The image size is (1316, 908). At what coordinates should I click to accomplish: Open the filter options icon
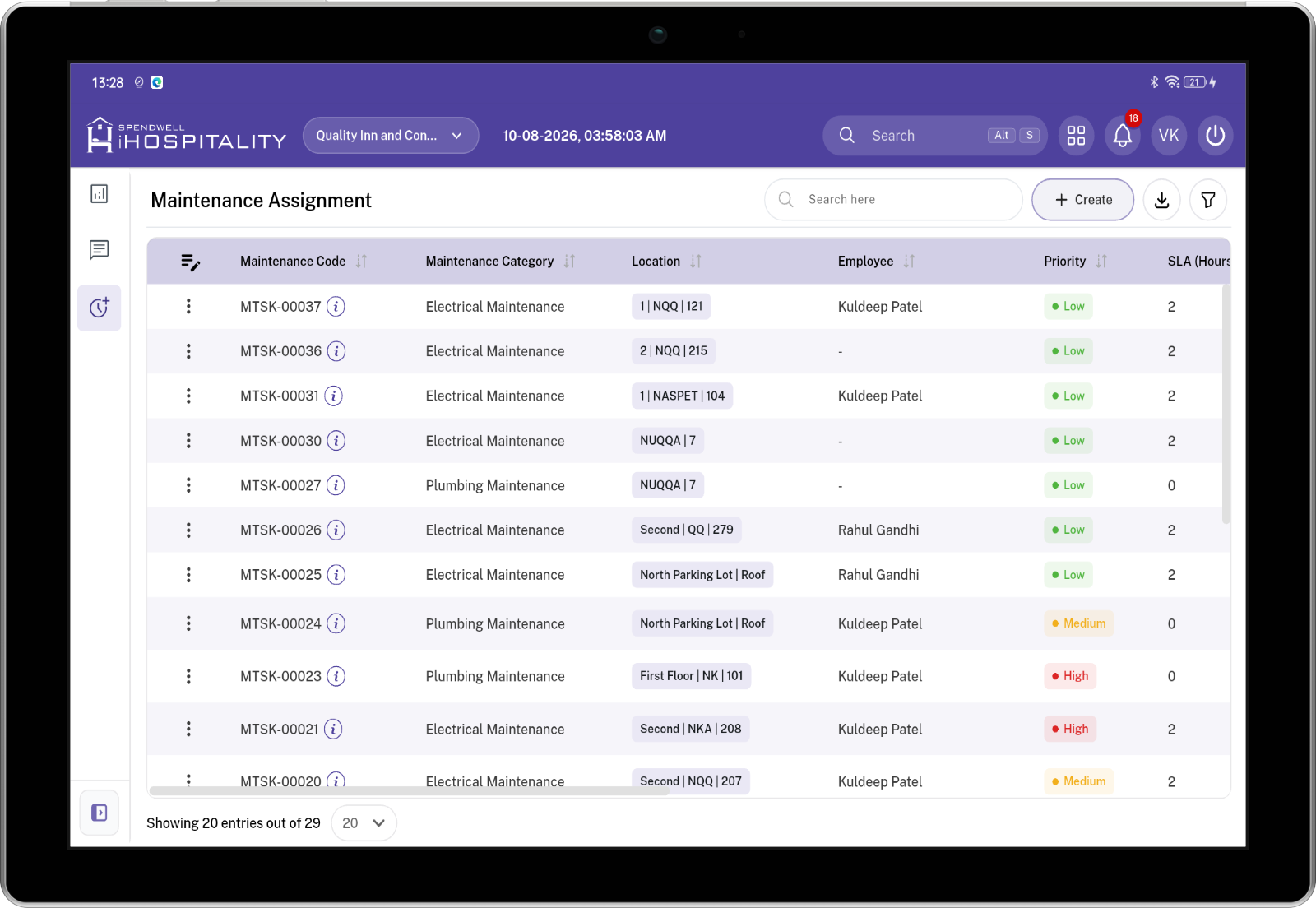[1207, 200]
